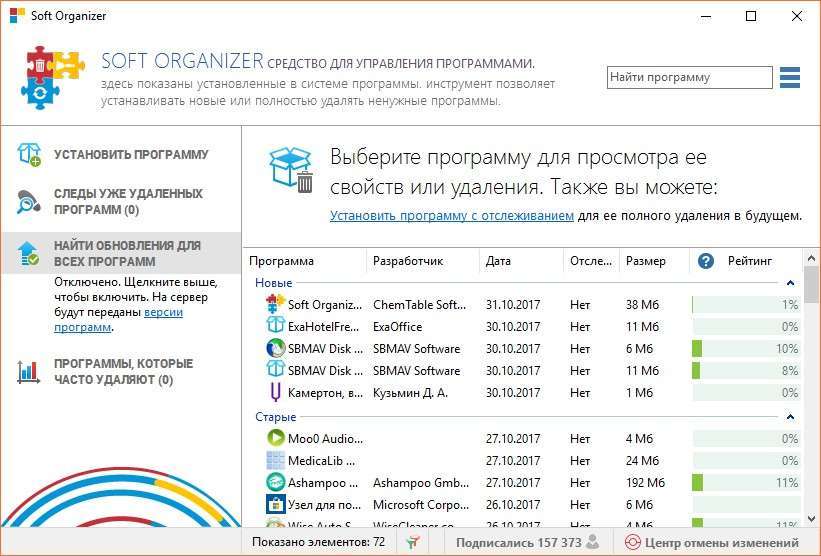Click the Moo0 Audio play icon
The image size is (821, 556).
(x=275, y=438)
